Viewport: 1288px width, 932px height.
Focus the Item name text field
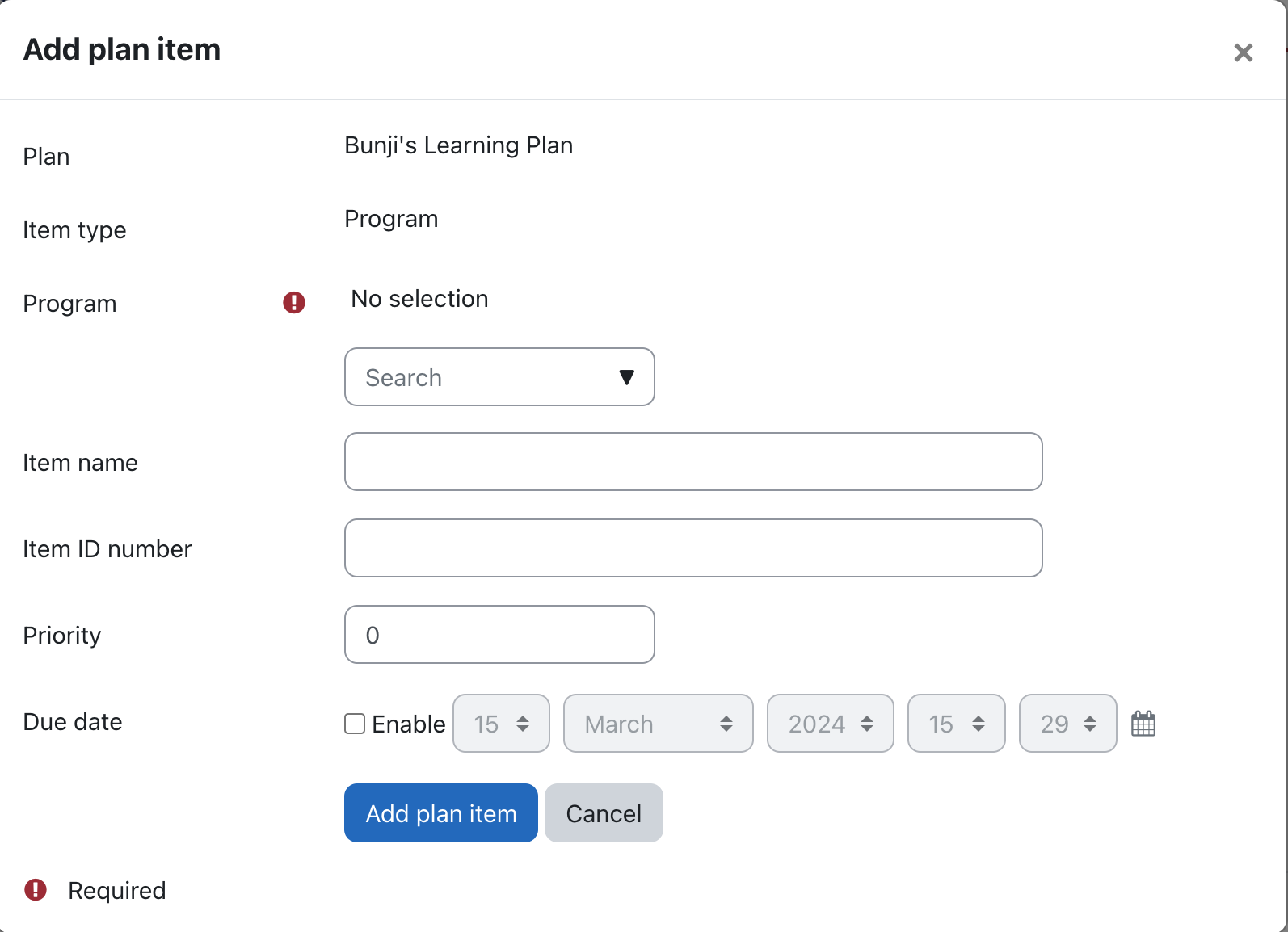(692, 462)
